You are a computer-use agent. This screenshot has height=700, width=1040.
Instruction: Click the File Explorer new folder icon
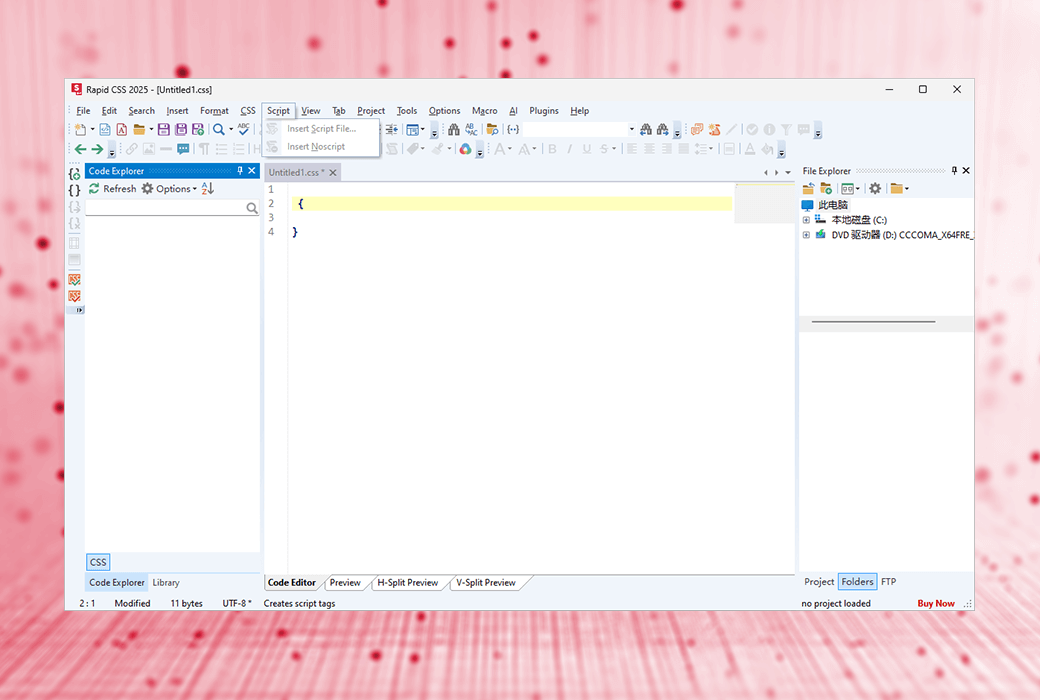[826, 188]
